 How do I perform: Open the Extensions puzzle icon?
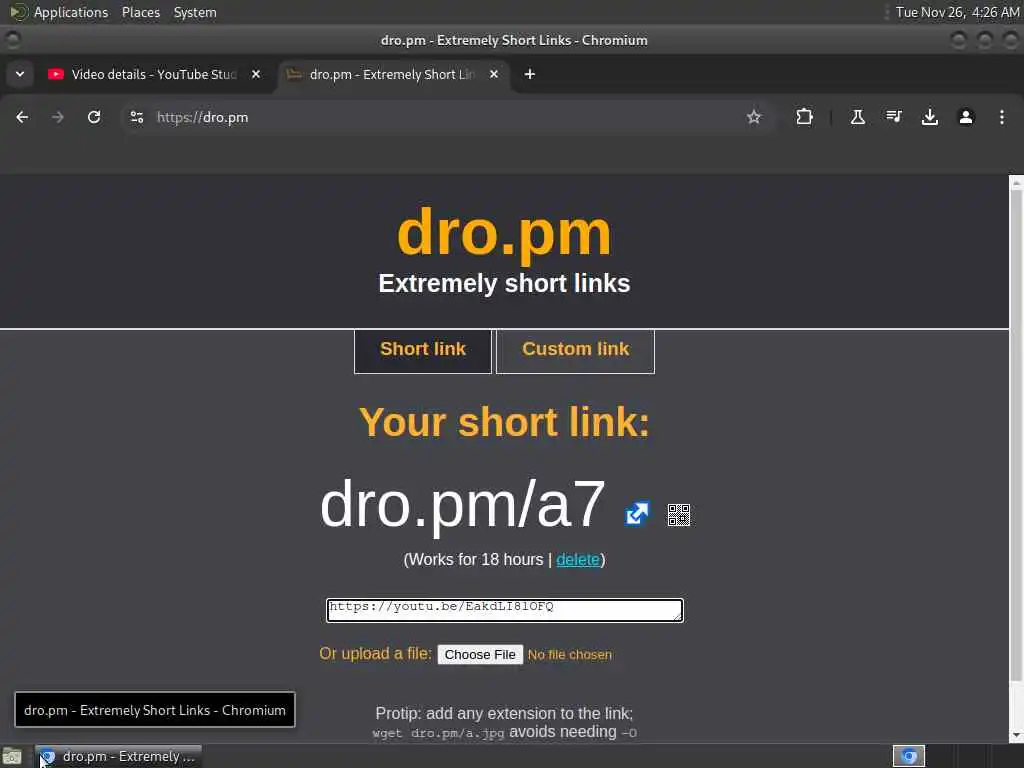point(805,118)
